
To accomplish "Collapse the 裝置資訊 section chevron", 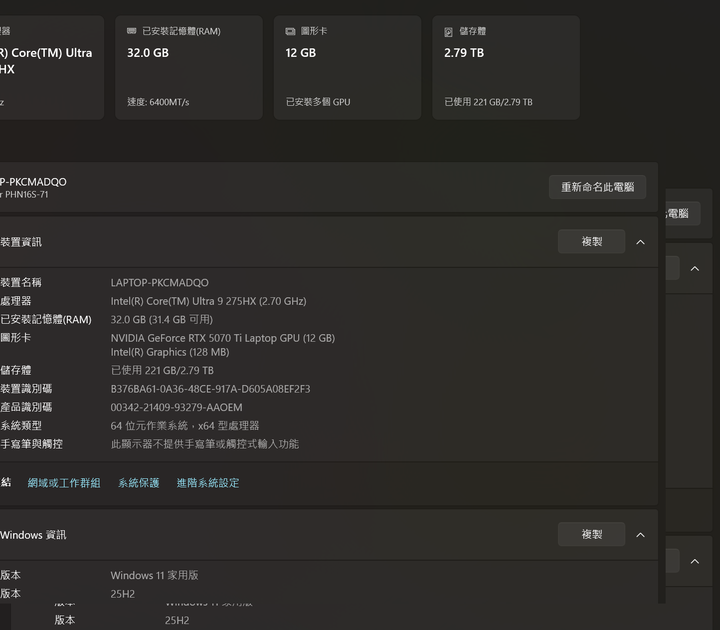I will point(641,242).
